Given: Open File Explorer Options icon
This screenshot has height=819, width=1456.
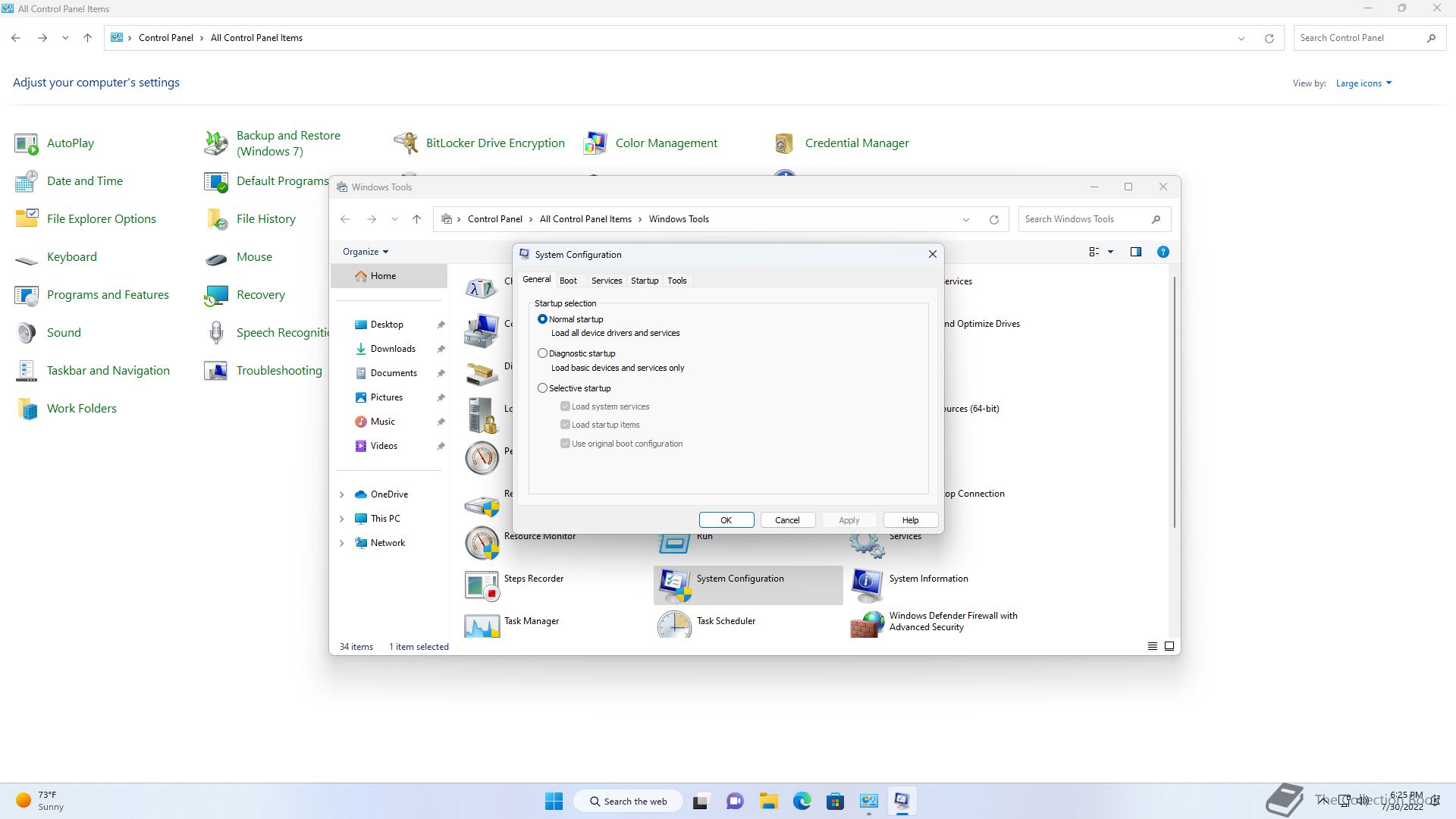Looking at the screenshot, I should (27, 219).
